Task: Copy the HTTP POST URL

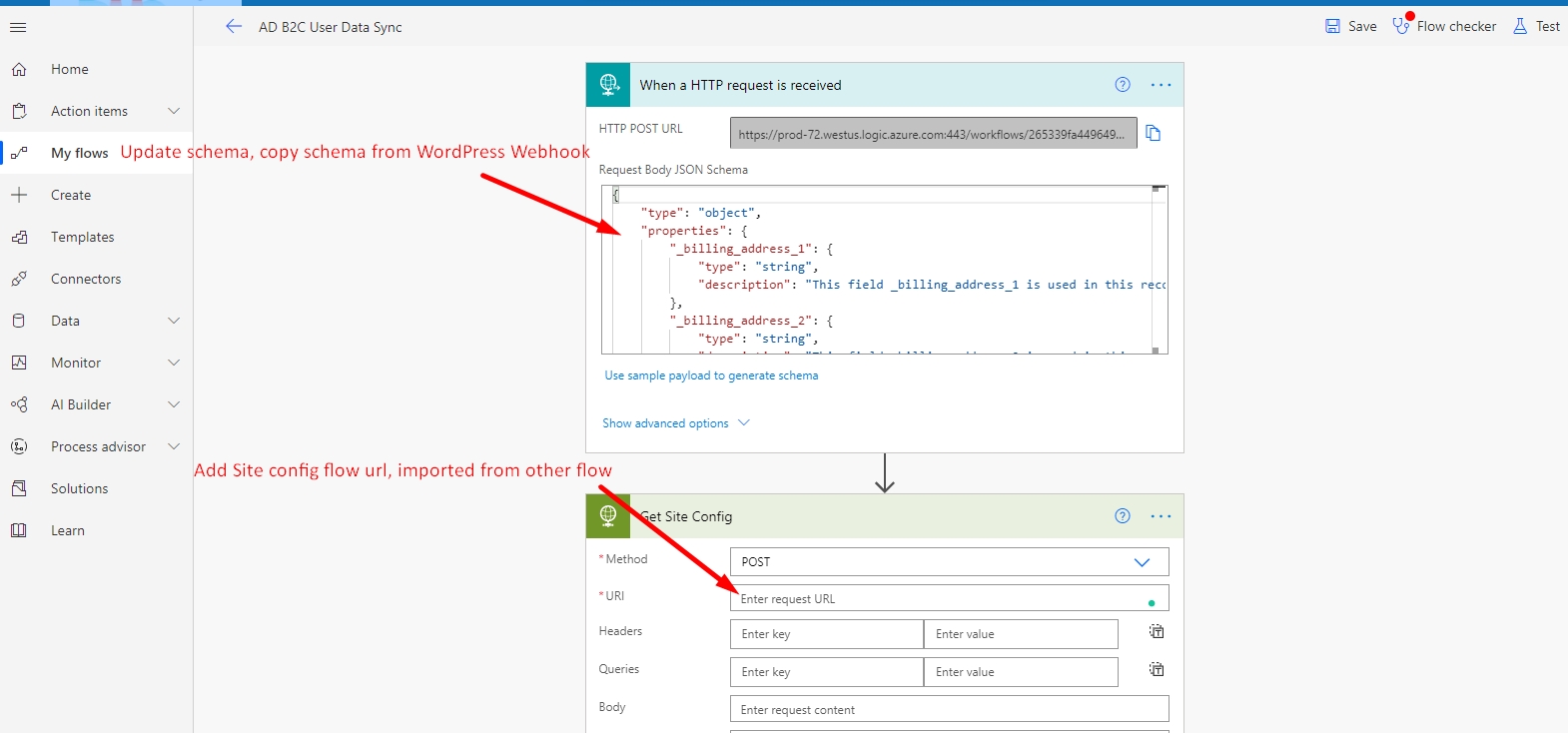Action: (1154, 133)
